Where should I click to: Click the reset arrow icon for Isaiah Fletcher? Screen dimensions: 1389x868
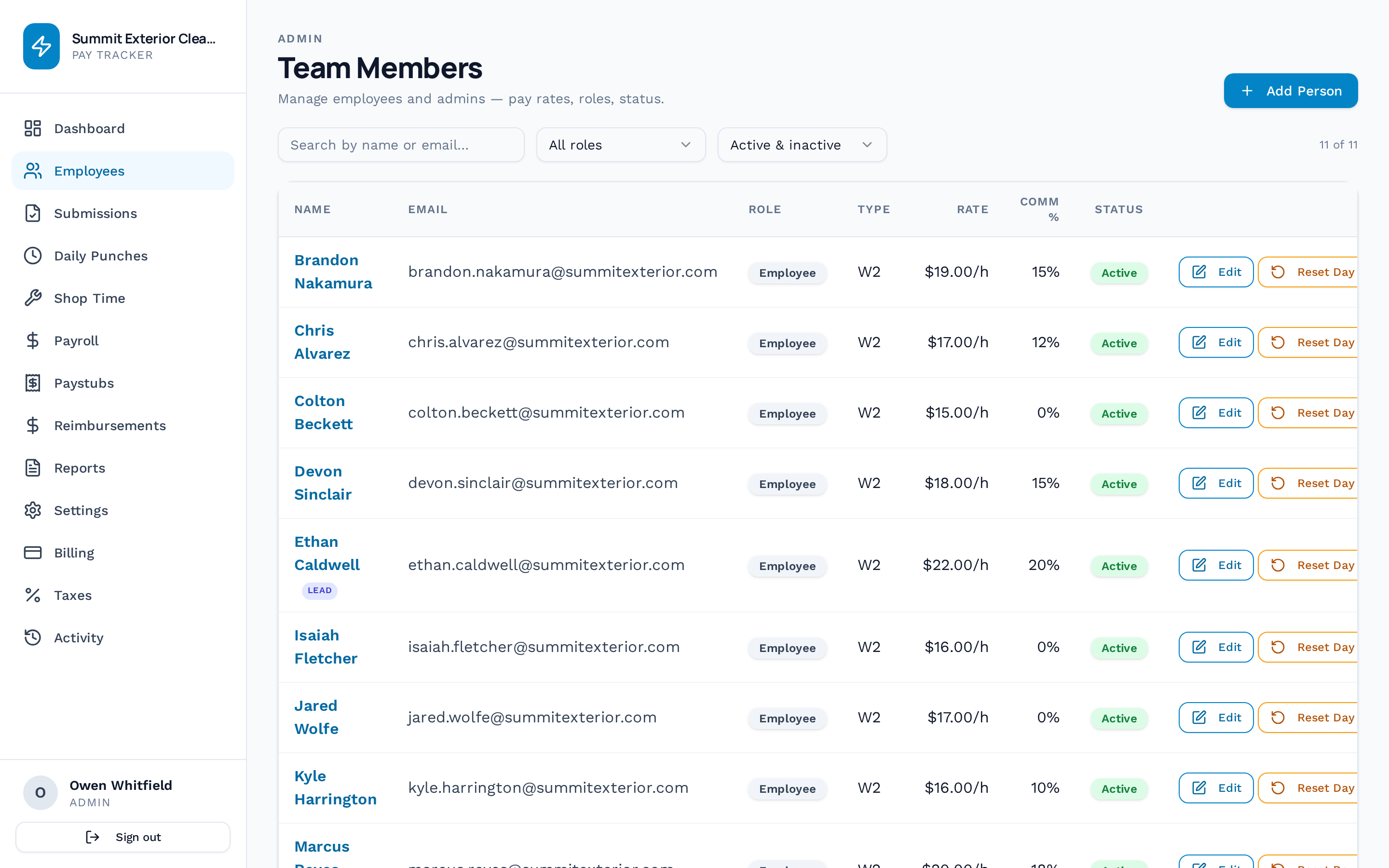pos(1278,647)
